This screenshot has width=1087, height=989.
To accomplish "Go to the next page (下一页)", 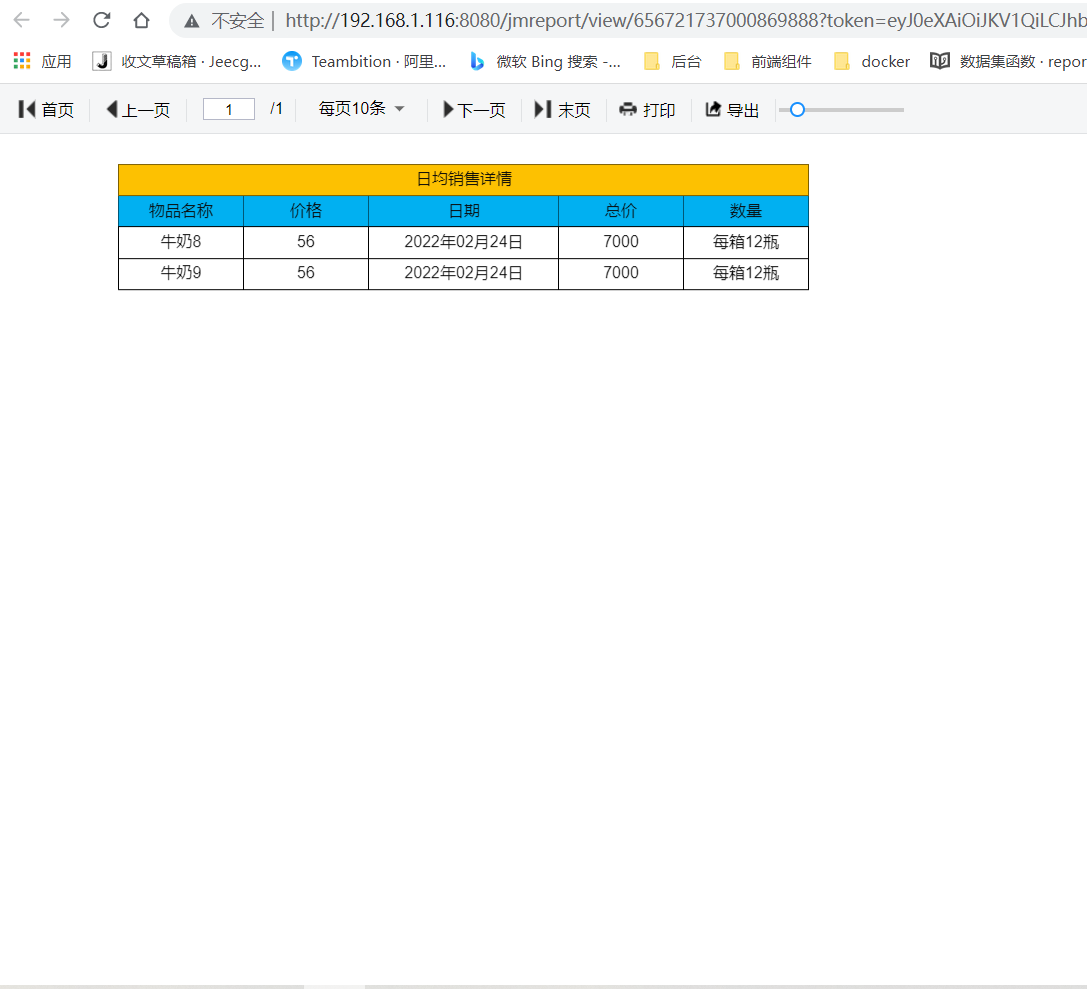I will tap(474, 110).
